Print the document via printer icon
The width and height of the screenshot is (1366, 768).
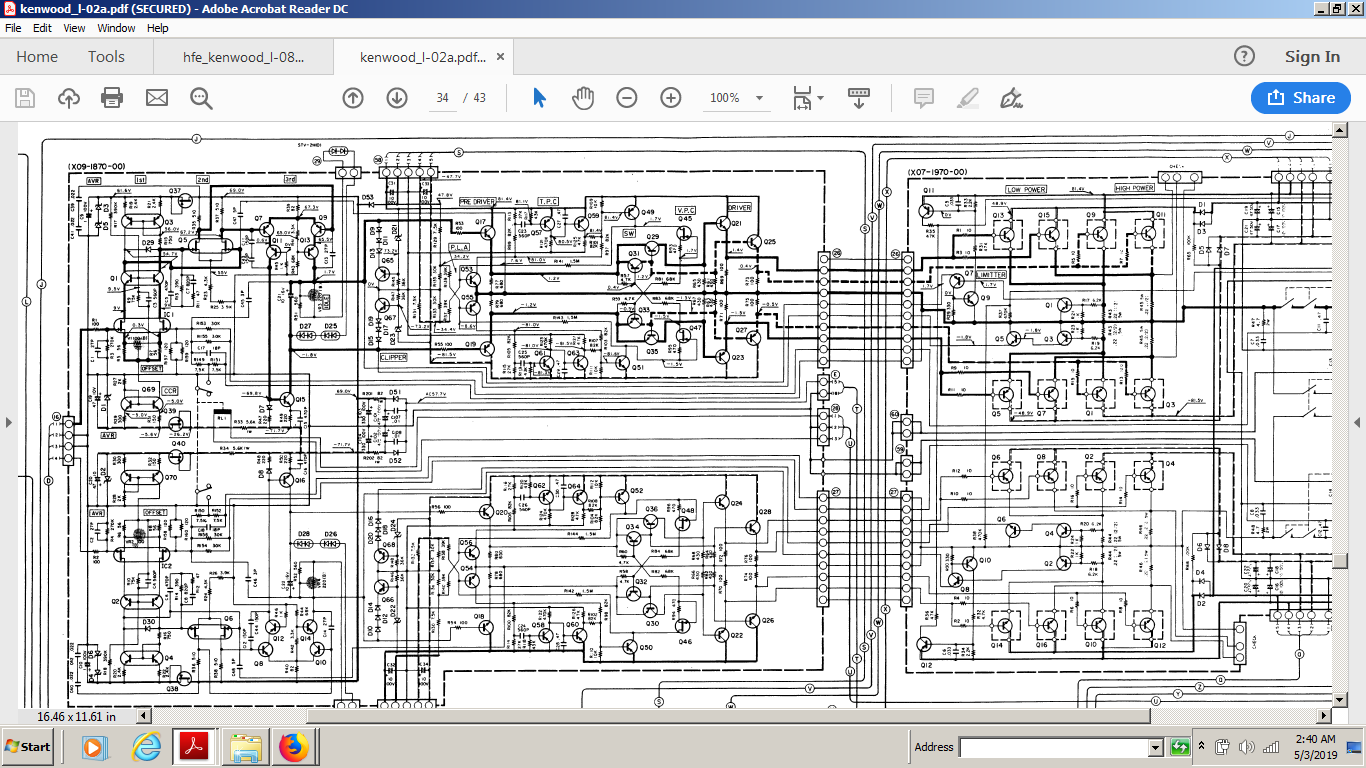tap(112, 98)
